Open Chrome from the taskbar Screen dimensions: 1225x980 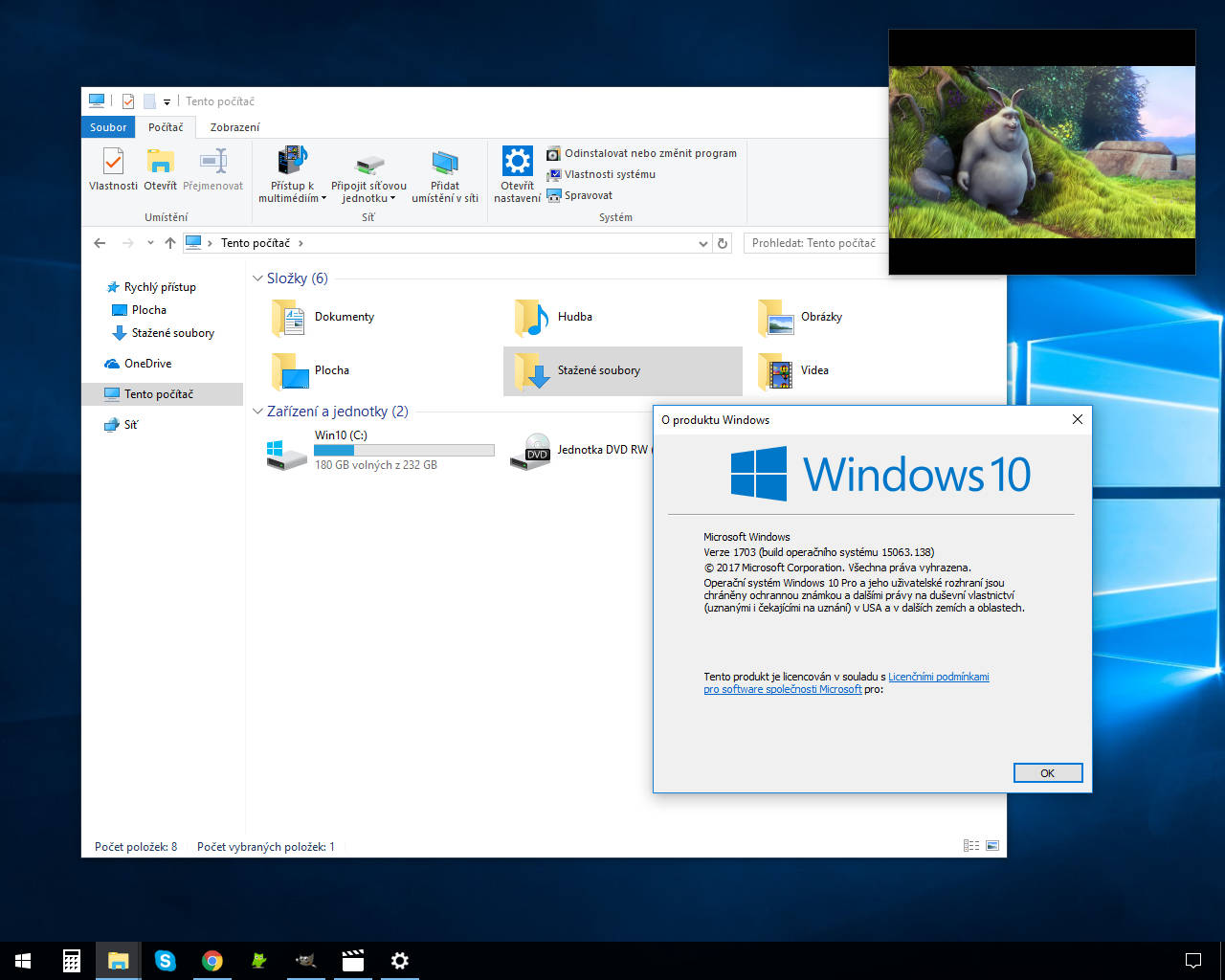point(212,961)
